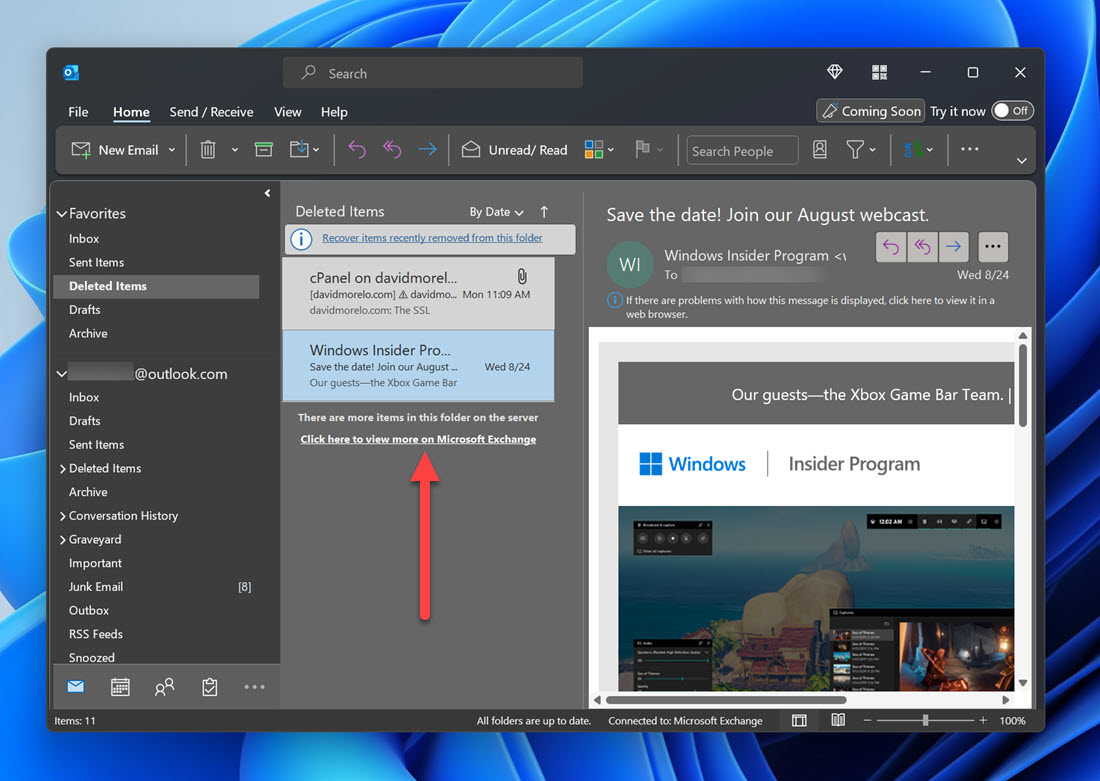Open Delete options dropdown arrow
1100x781 pixels.
(x=234, y=149)
